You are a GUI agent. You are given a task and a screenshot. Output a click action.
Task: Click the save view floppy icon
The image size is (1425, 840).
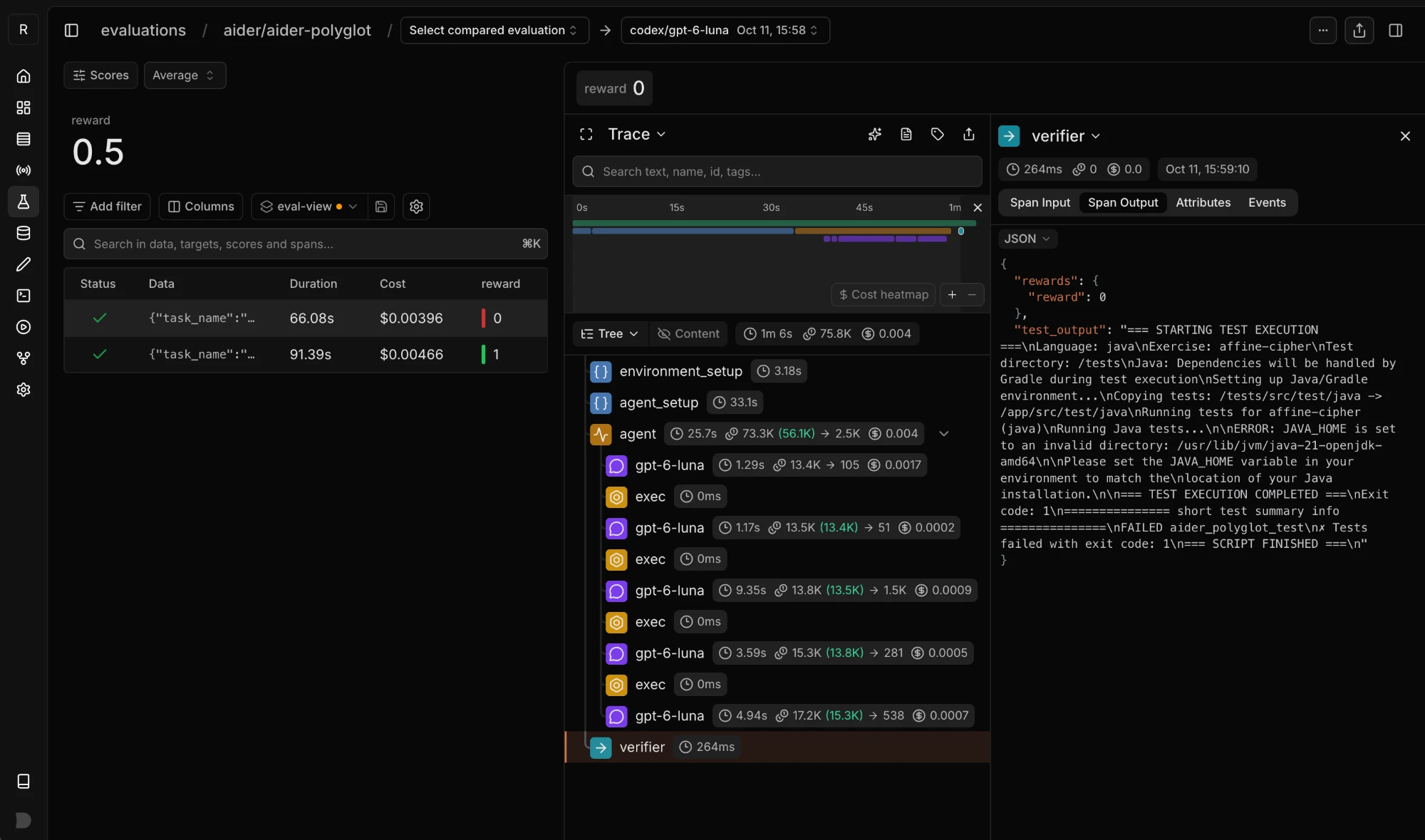pos(381,207)
